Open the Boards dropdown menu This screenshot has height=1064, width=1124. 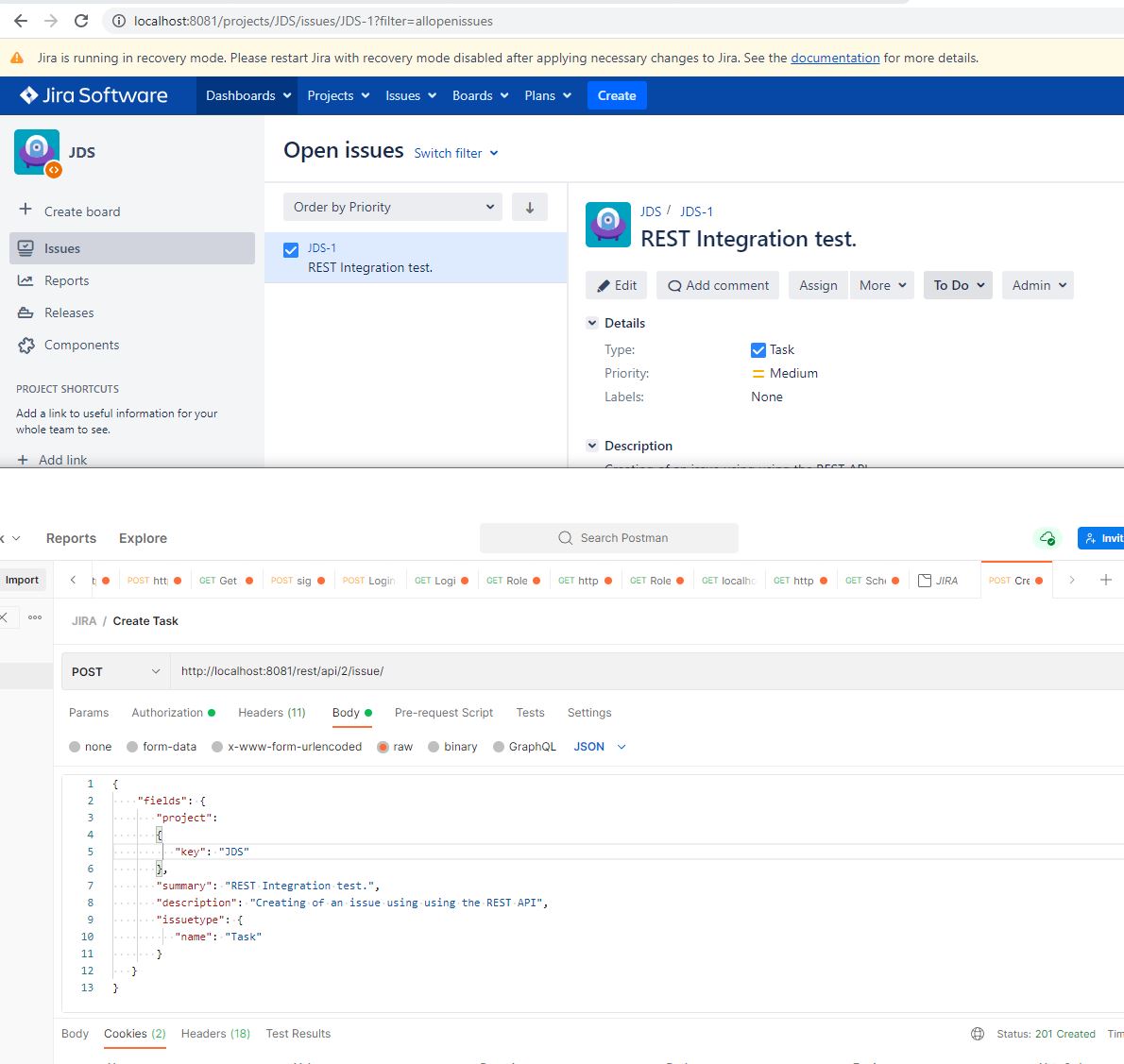pyautogui.click(x=480, y=95)
